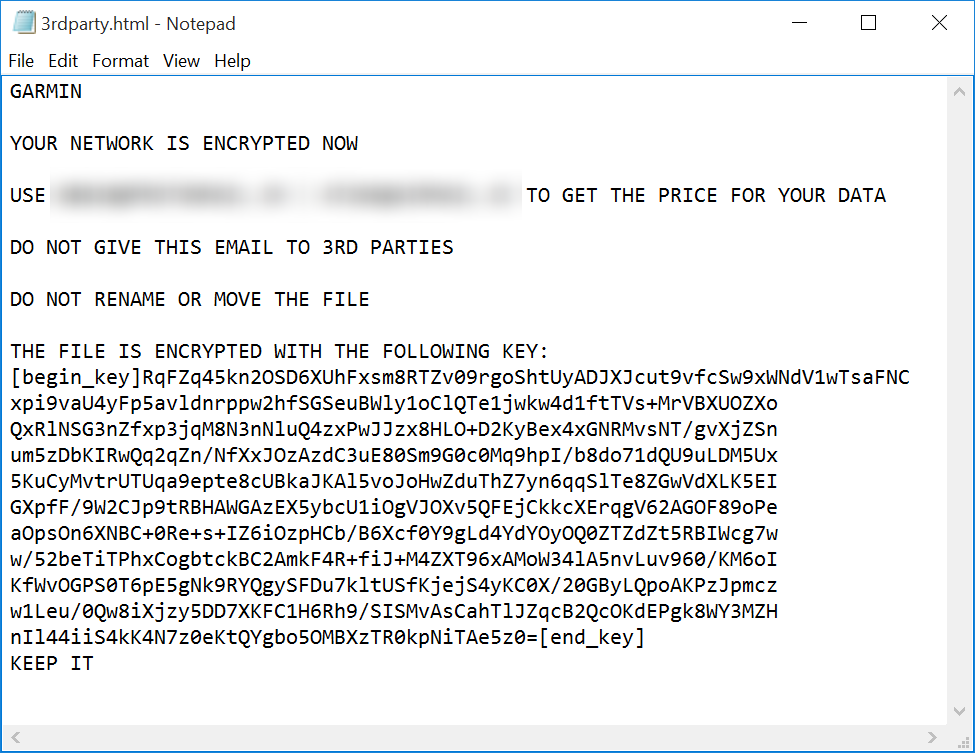Expand the Format menu
Screen dimensions: 975x753
tap(120, 61)
